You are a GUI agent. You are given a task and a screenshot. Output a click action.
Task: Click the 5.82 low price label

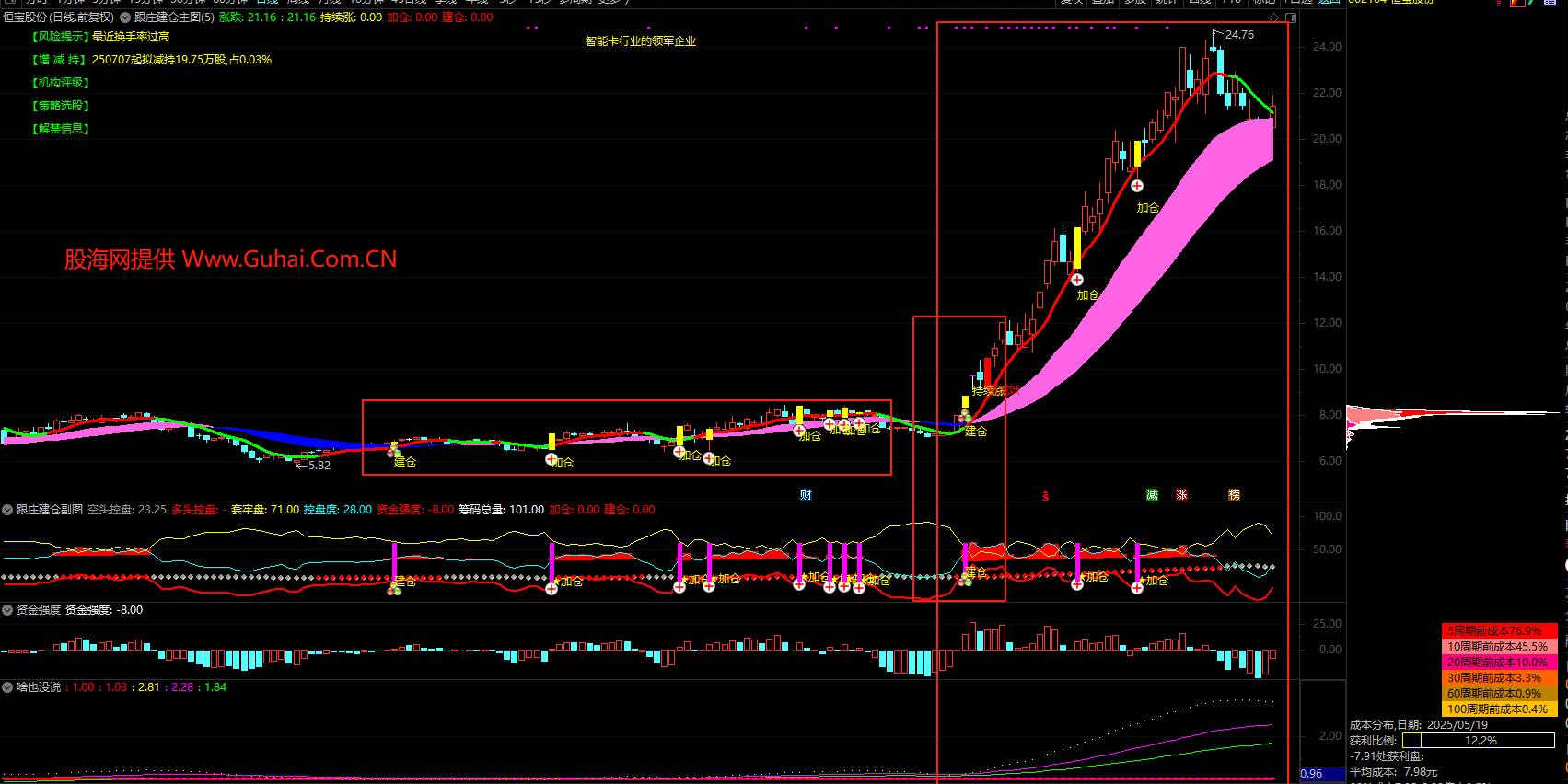pos(319,466)
